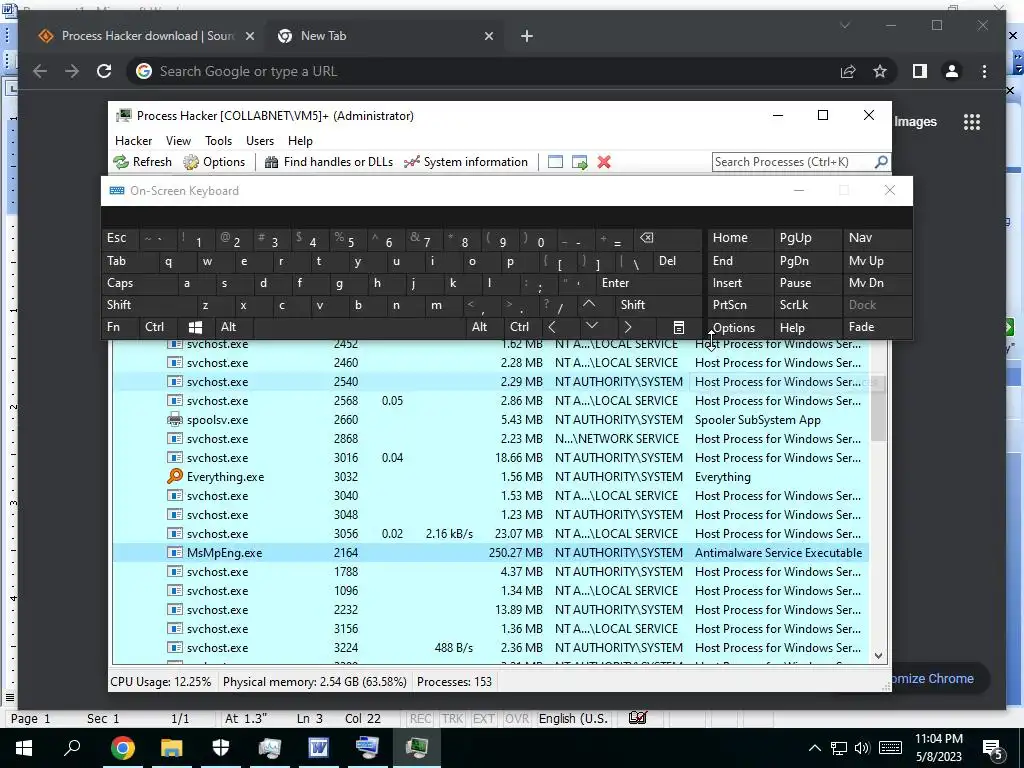Select the MsMpEng.exe process row

tap(491, 552)
